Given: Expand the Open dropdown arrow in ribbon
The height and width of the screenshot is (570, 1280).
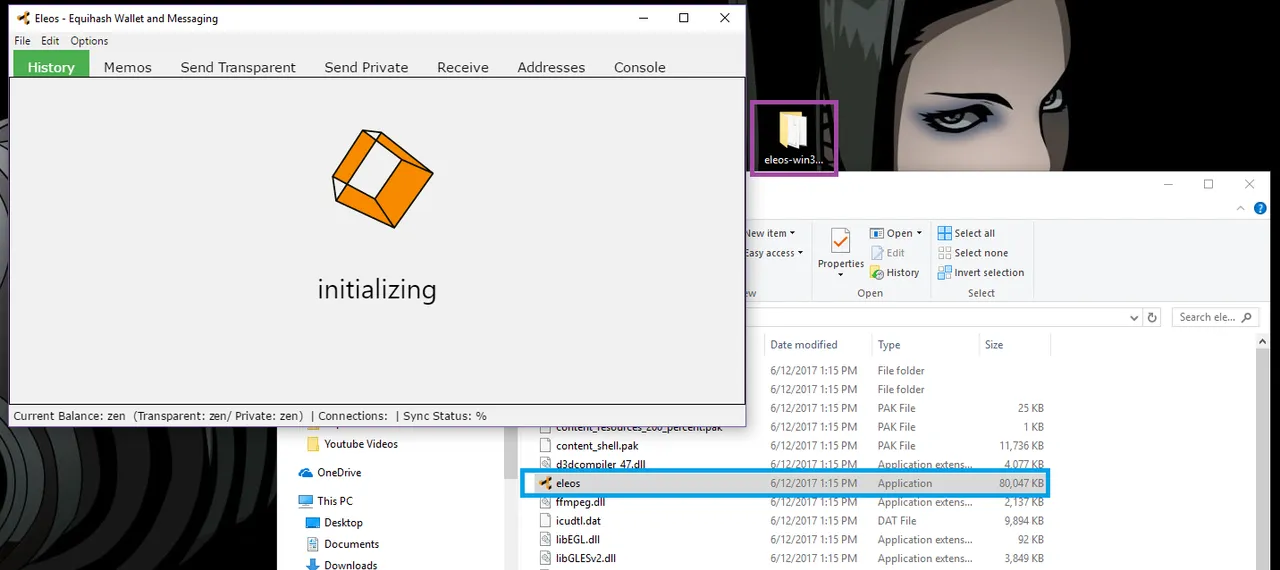Looking at the screenshot, I should click(920, 233).
